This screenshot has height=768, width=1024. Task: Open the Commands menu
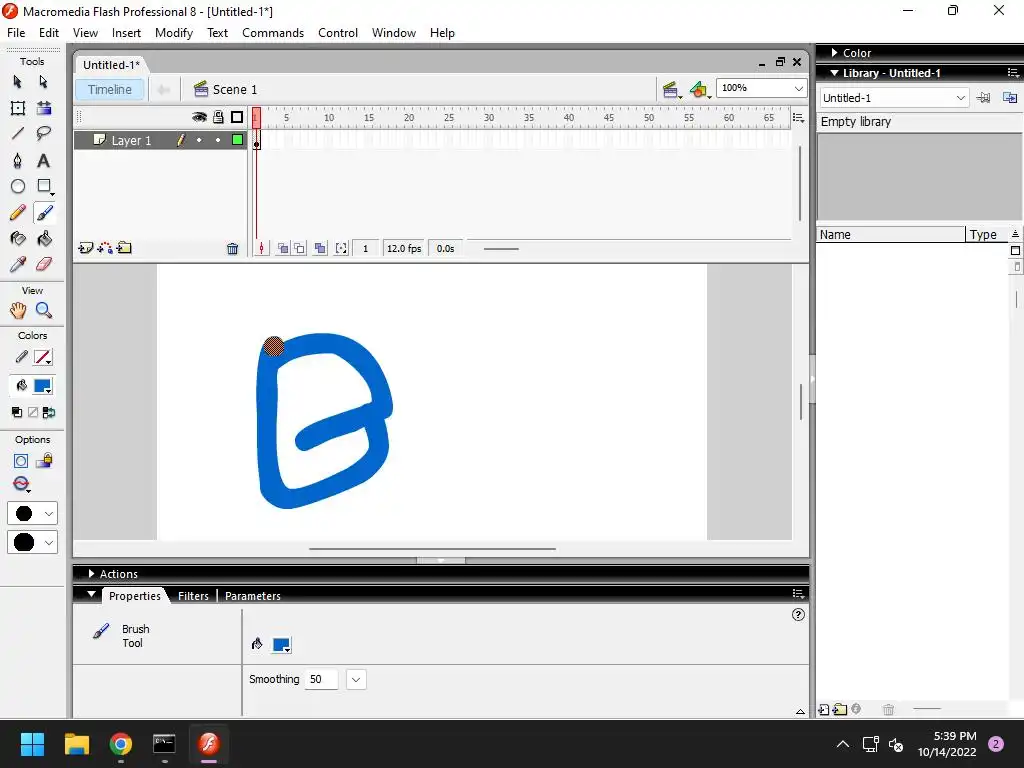point(273,33)
